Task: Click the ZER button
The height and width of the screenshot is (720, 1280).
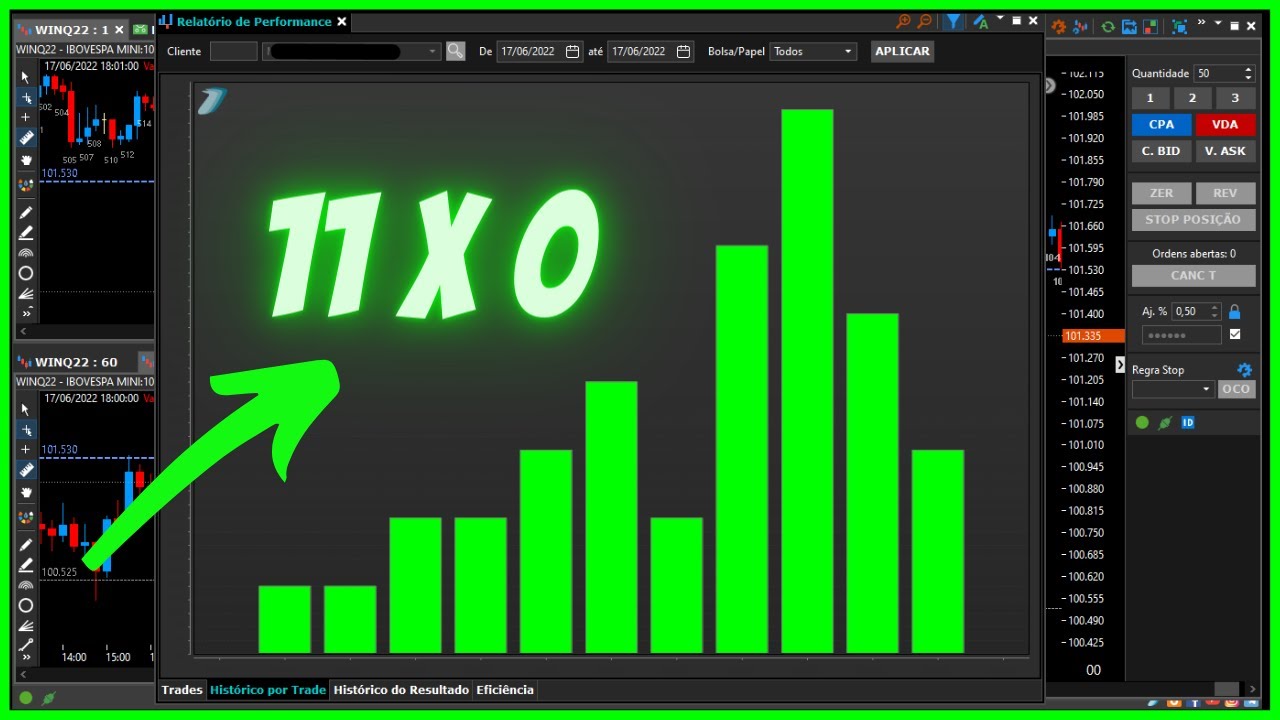Action: (x=1161, y=193)
